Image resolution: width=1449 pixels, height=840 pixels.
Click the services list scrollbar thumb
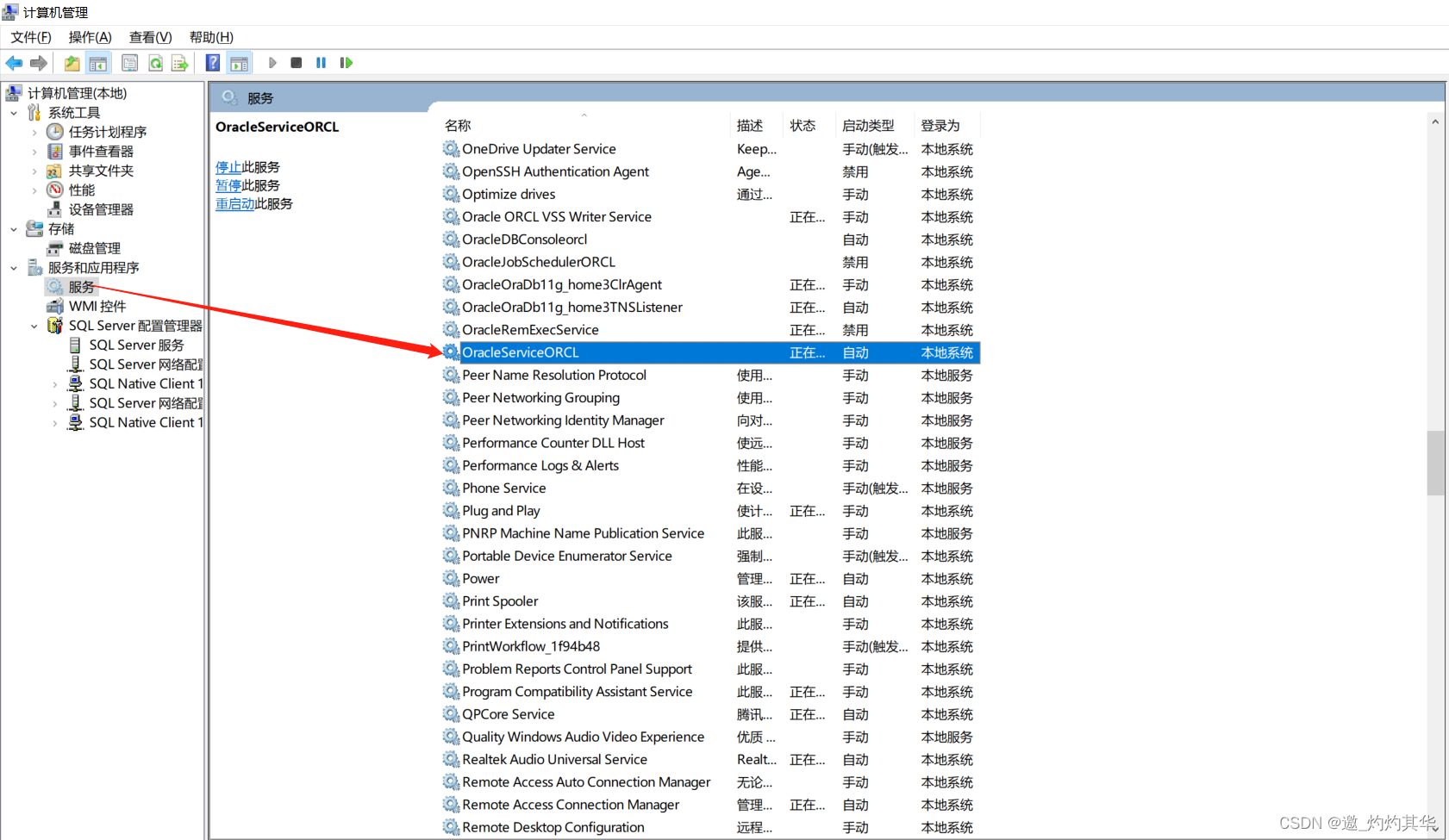[1435, 463]
